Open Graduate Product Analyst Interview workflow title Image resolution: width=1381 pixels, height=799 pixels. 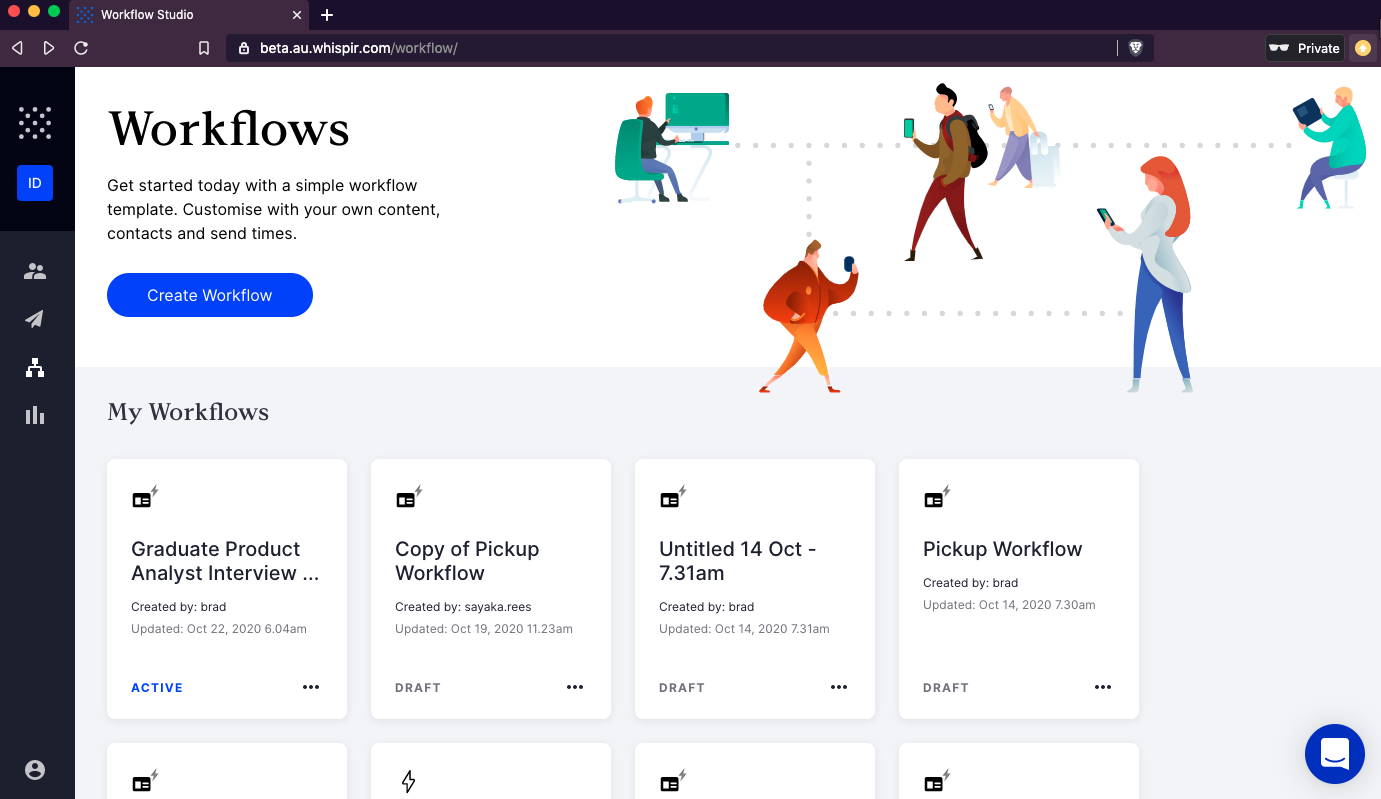(x=226, y=561)
